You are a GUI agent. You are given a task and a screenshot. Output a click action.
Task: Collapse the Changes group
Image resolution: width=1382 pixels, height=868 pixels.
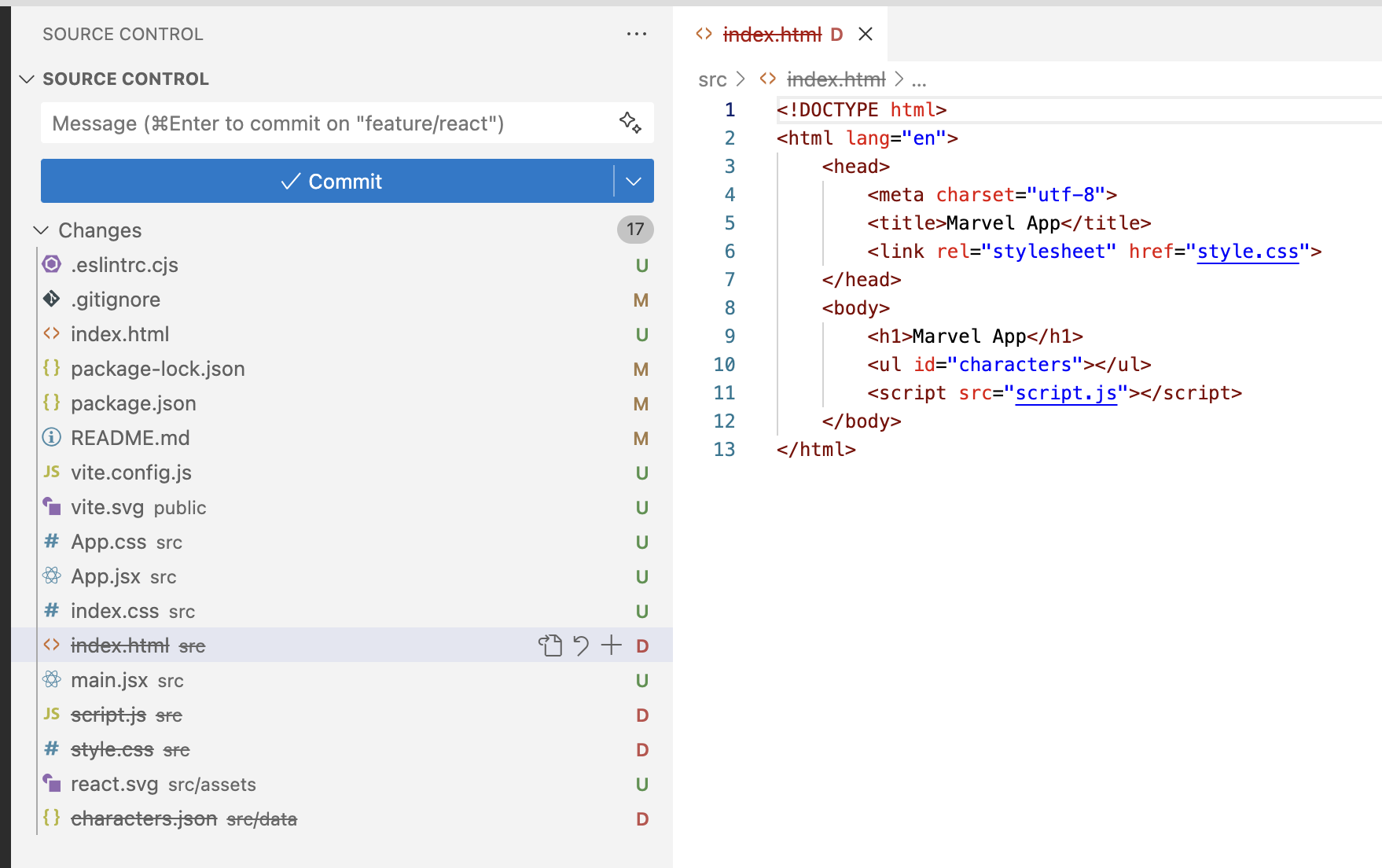41,230
